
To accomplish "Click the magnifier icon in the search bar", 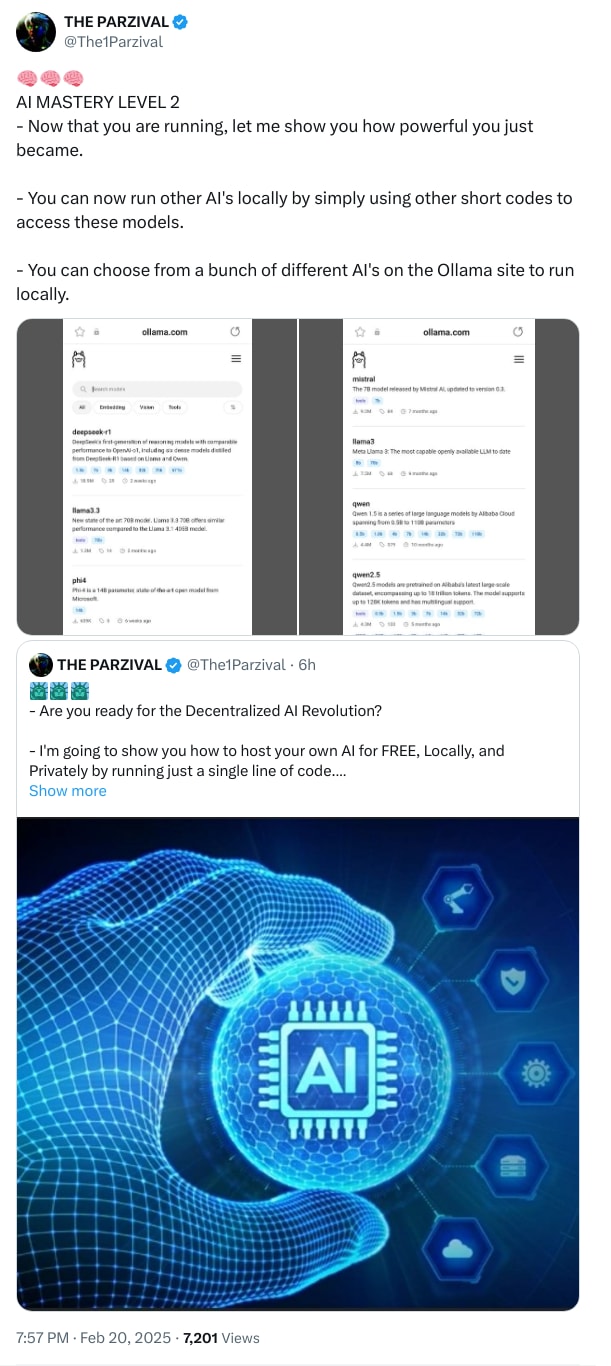I will (82, 389).
